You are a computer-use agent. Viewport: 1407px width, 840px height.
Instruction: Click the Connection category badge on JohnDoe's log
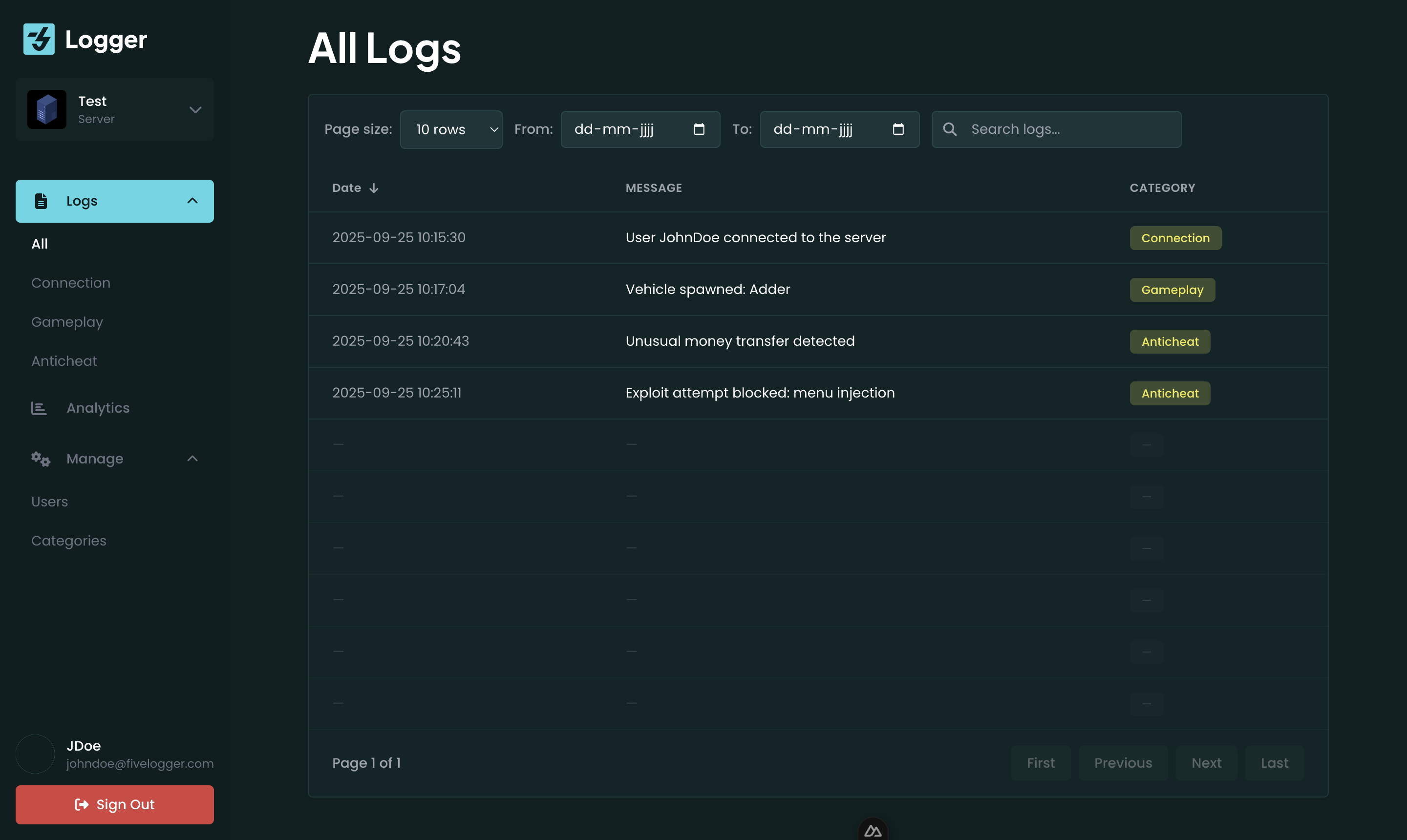1175,238
